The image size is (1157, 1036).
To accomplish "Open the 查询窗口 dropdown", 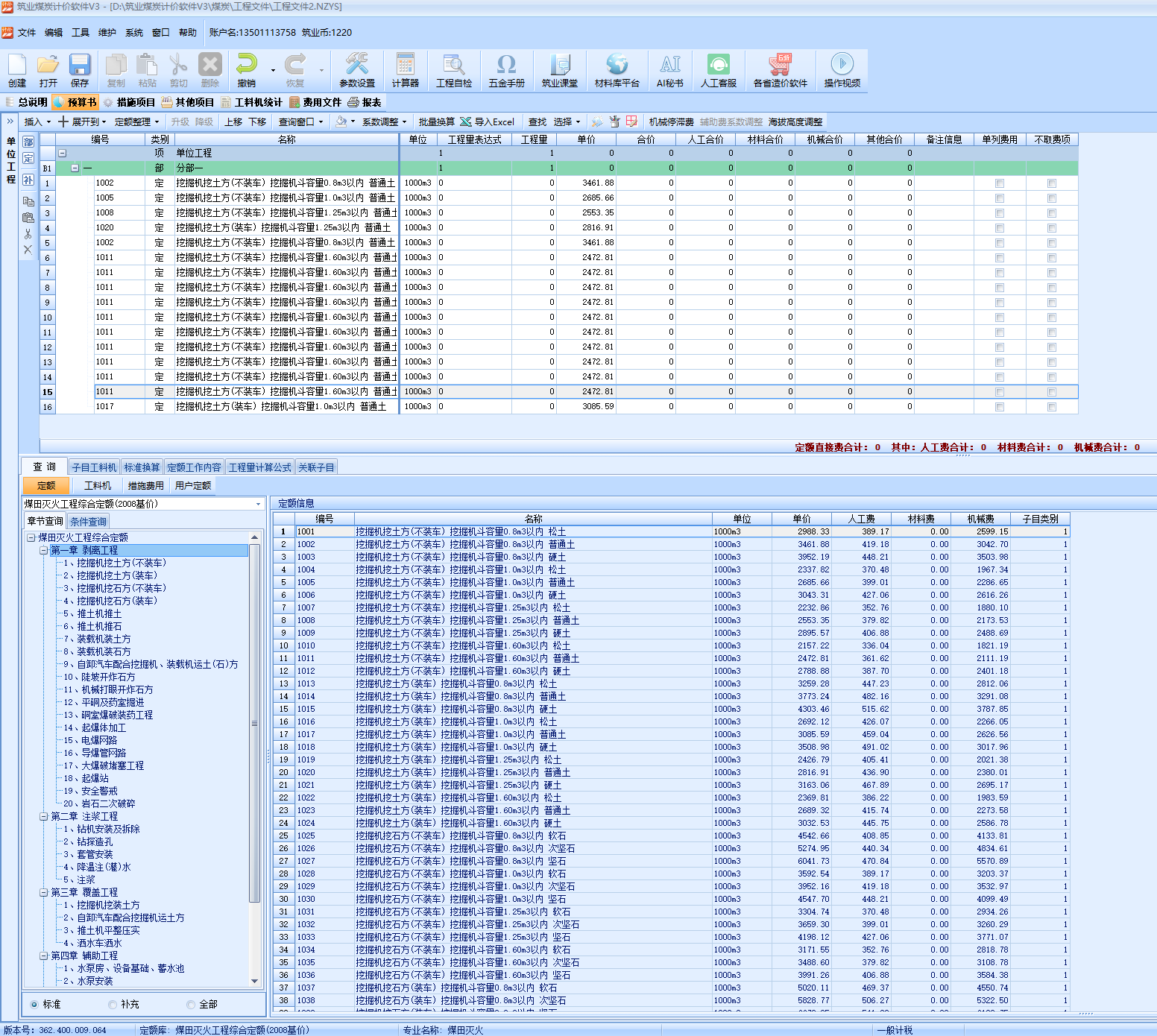I will coord(300,121).
